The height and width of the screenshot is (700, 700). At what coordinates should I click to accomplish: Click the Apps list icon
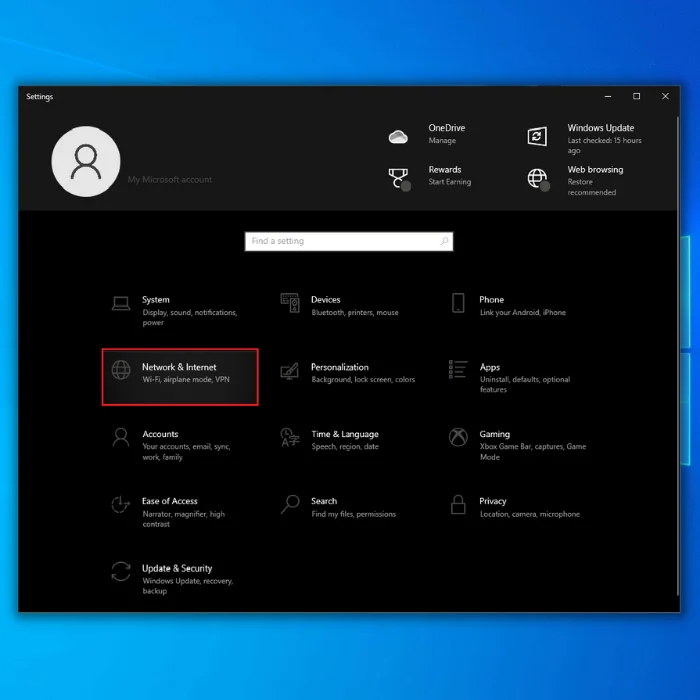click(x=458, y=370)
